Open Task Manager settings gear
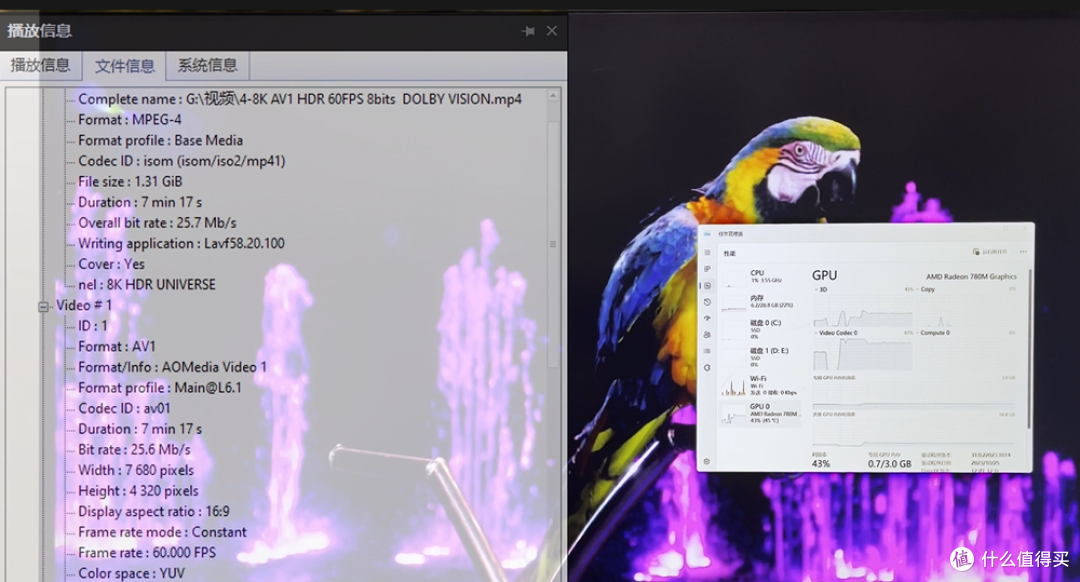This screenshot has height=582, width=1080. [x=707, y=461]
